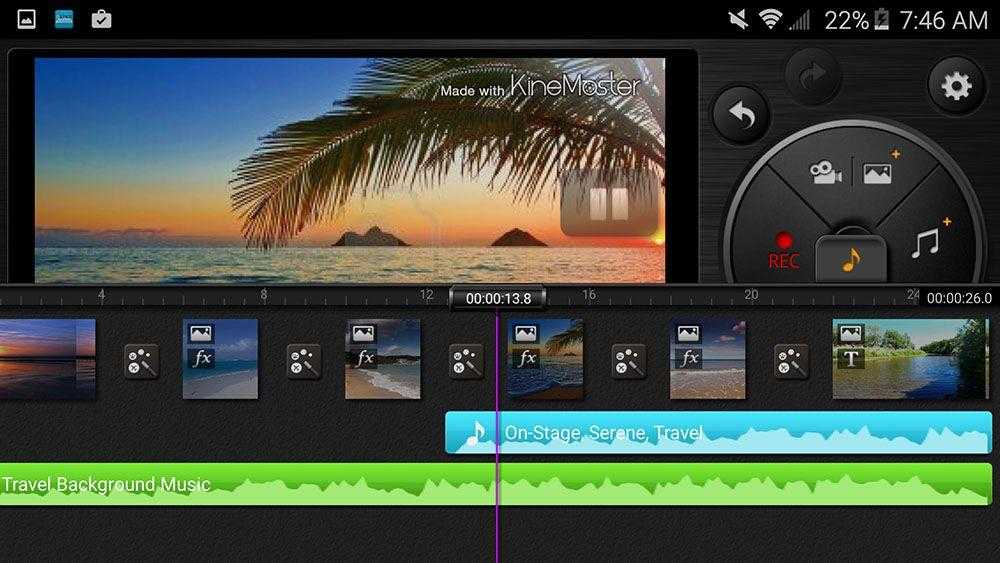Image resolution: width=1000 pixels, height=563 pixels.
Task: Open transition icon before river clip
Action: coord(791,361)
